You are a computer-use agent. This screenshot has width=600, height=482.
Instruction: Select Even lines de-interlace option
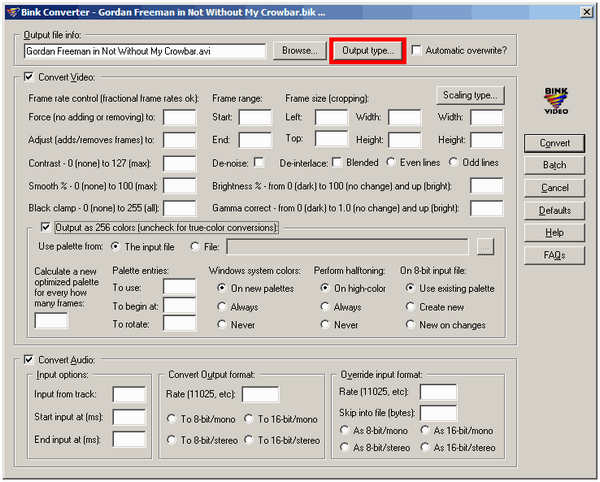(x=391, y=163)
